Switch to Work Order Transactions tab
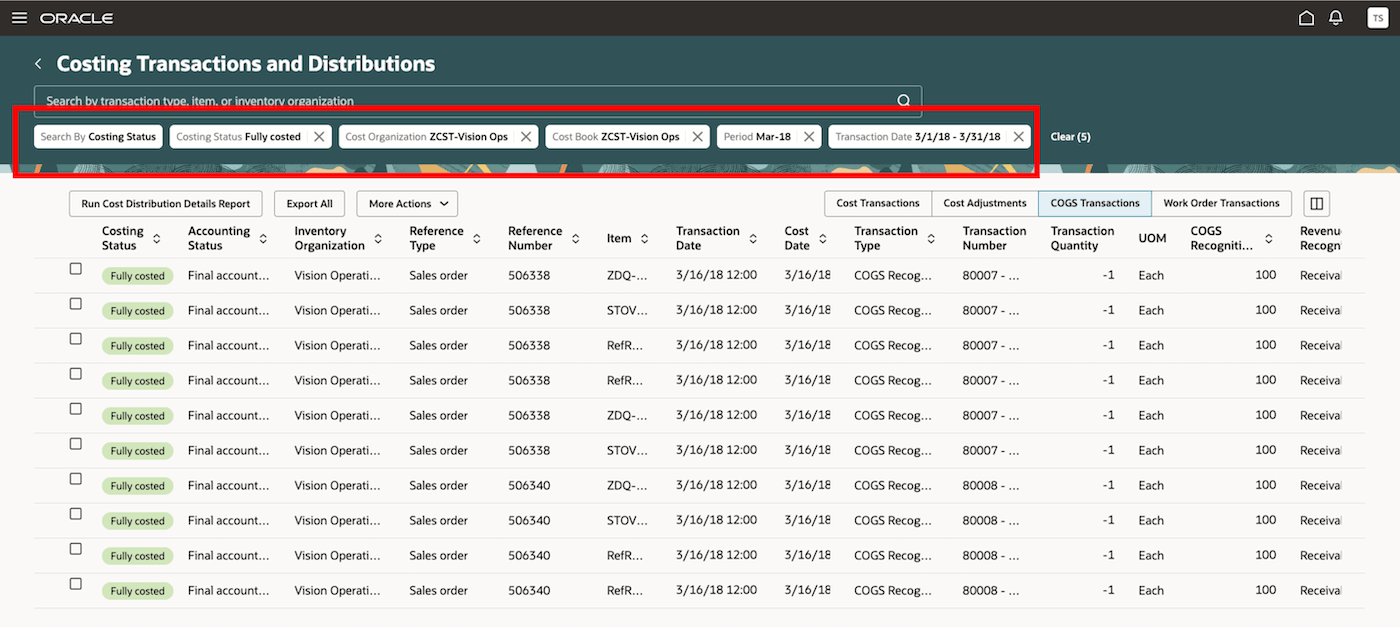This screenshot has width=1400, height=631. pos(1221,203)
